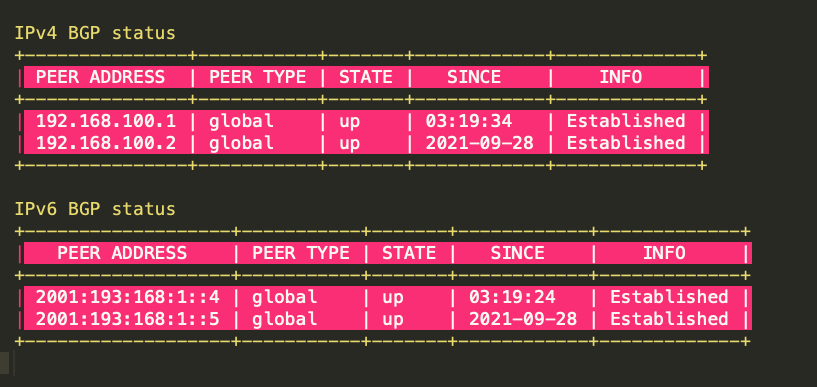Click SINCE header in IPv6 table
The image size is (817, 387).
[x=517, y=253]
